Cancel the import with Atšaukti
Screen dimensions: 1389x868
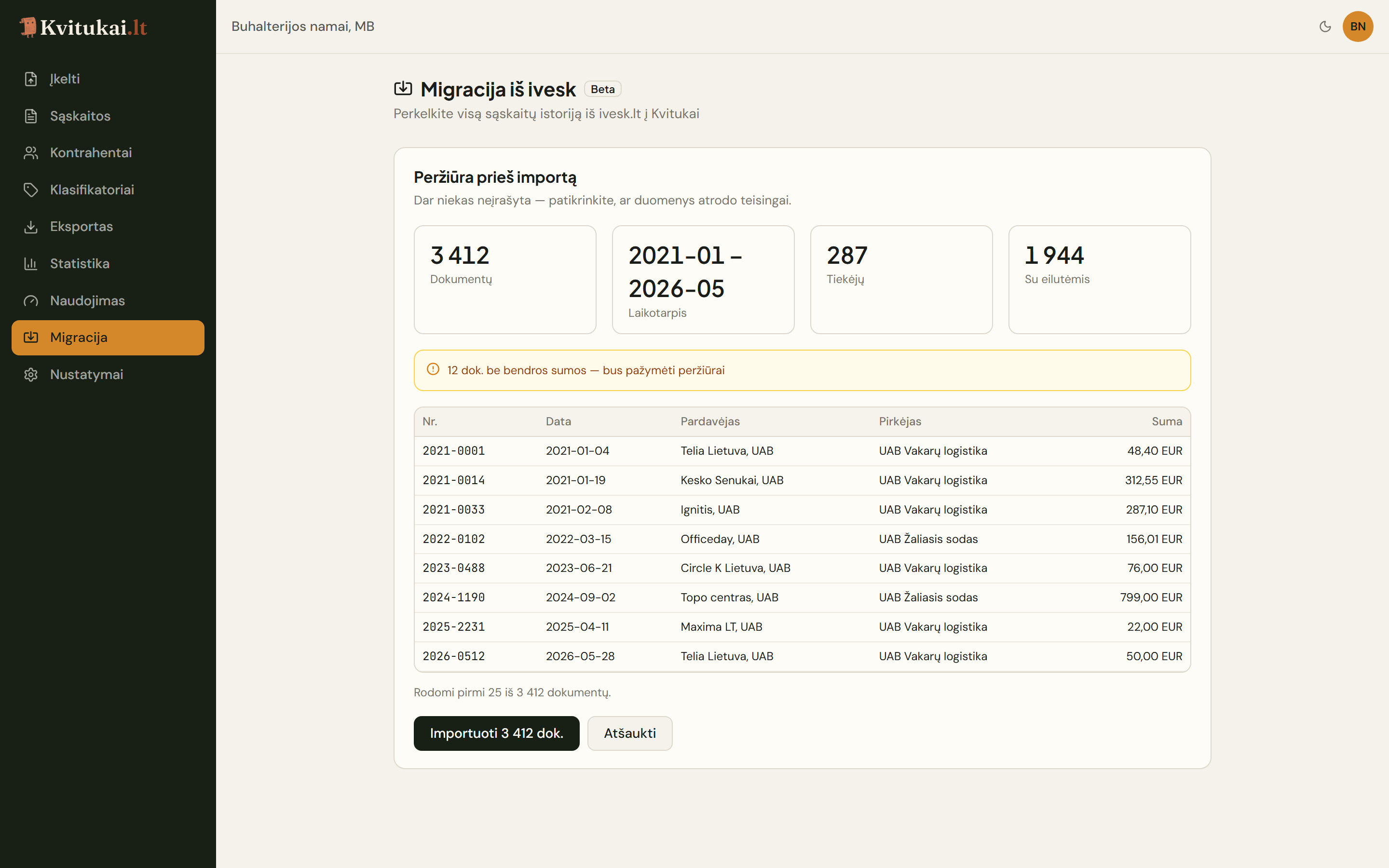[630, 733]
